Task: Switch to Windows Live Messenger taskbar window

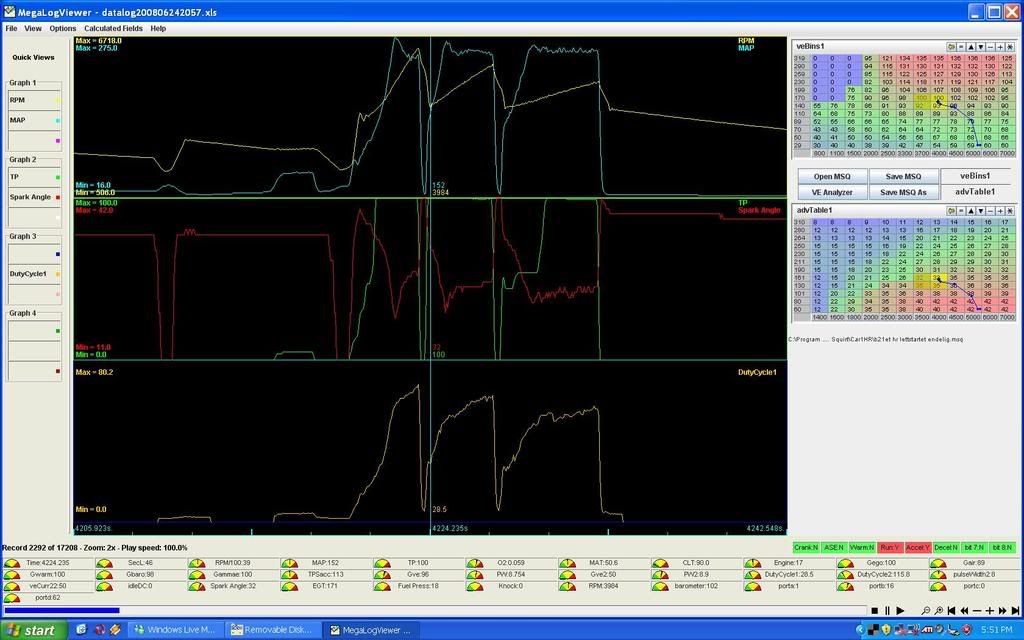Action: tap(175, 630)
